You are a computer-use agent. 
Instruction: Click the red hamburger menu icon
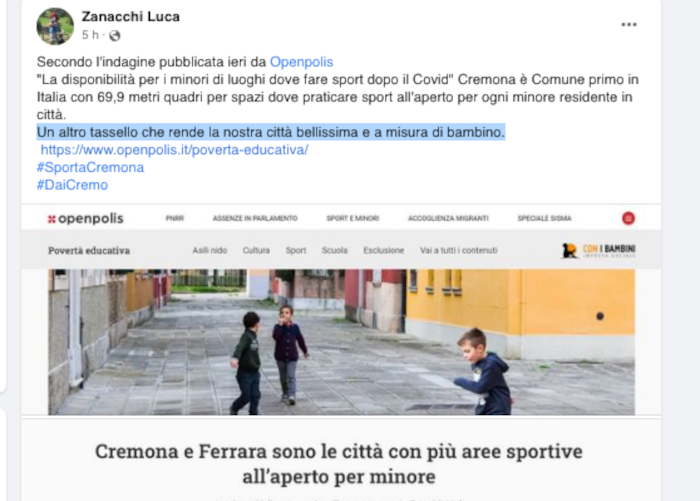coord(628,218)
